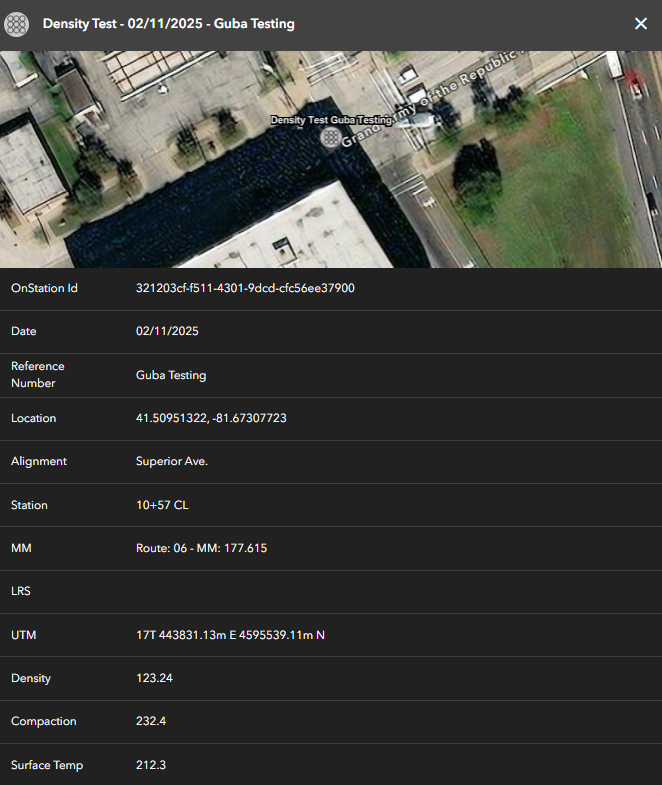Click the Surface Temp value 212.3
This screenshot has width=662, height=785.
click(152, 765)
